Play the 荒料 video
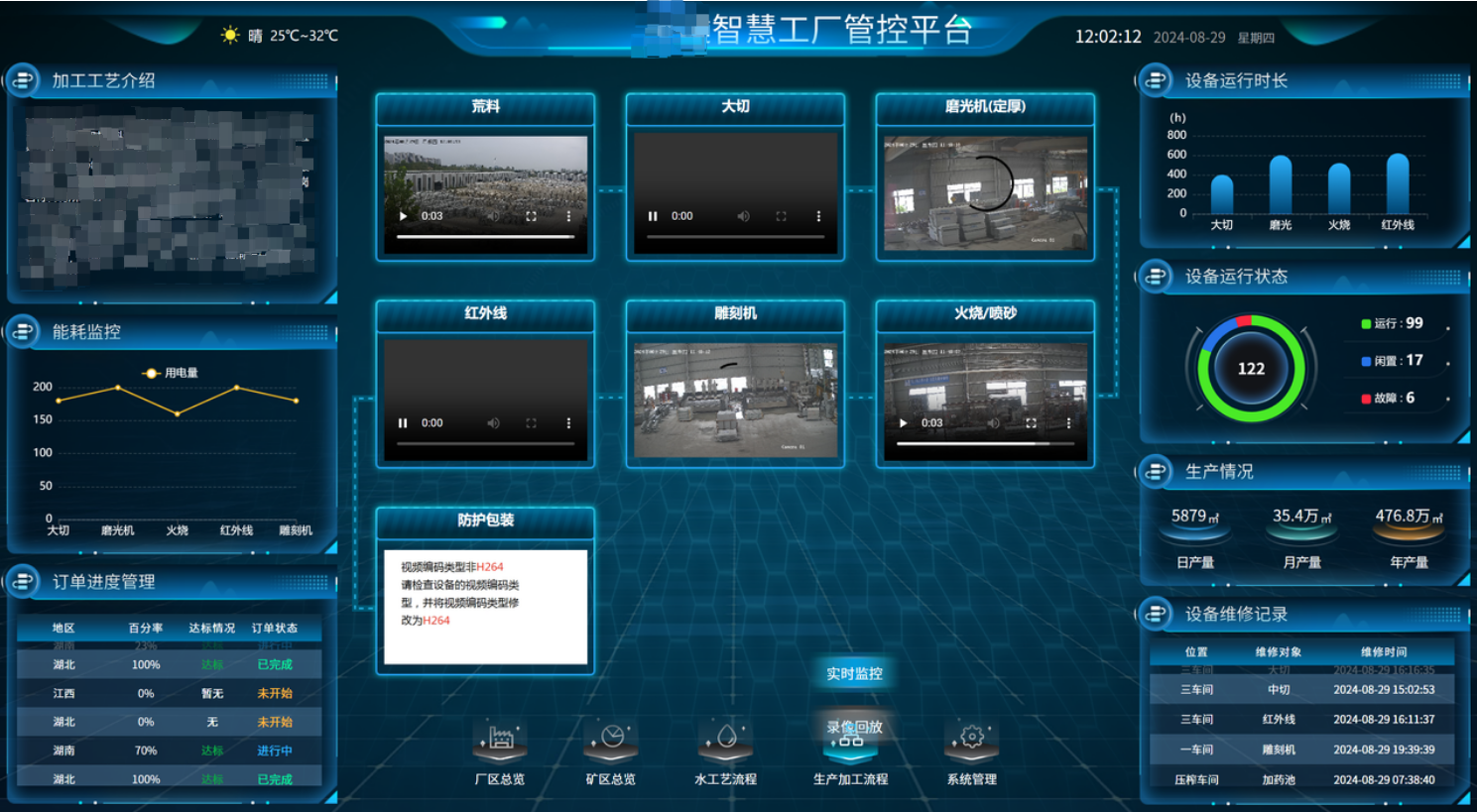 tap(403, 216)
